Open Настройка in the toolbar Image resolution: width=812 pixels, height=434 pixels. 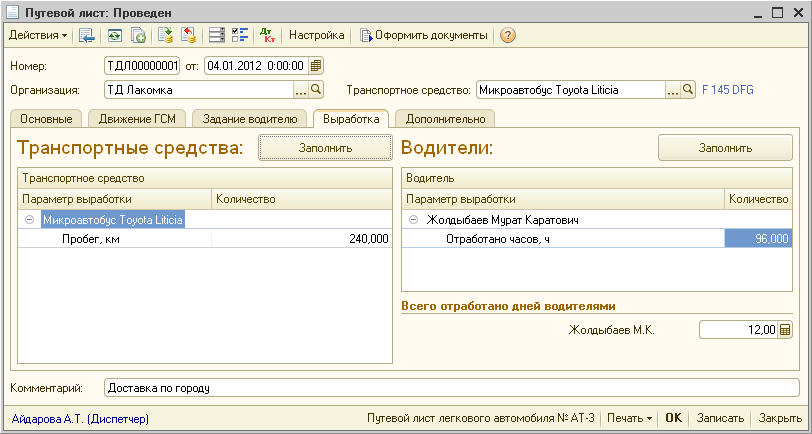click(316, 36)
